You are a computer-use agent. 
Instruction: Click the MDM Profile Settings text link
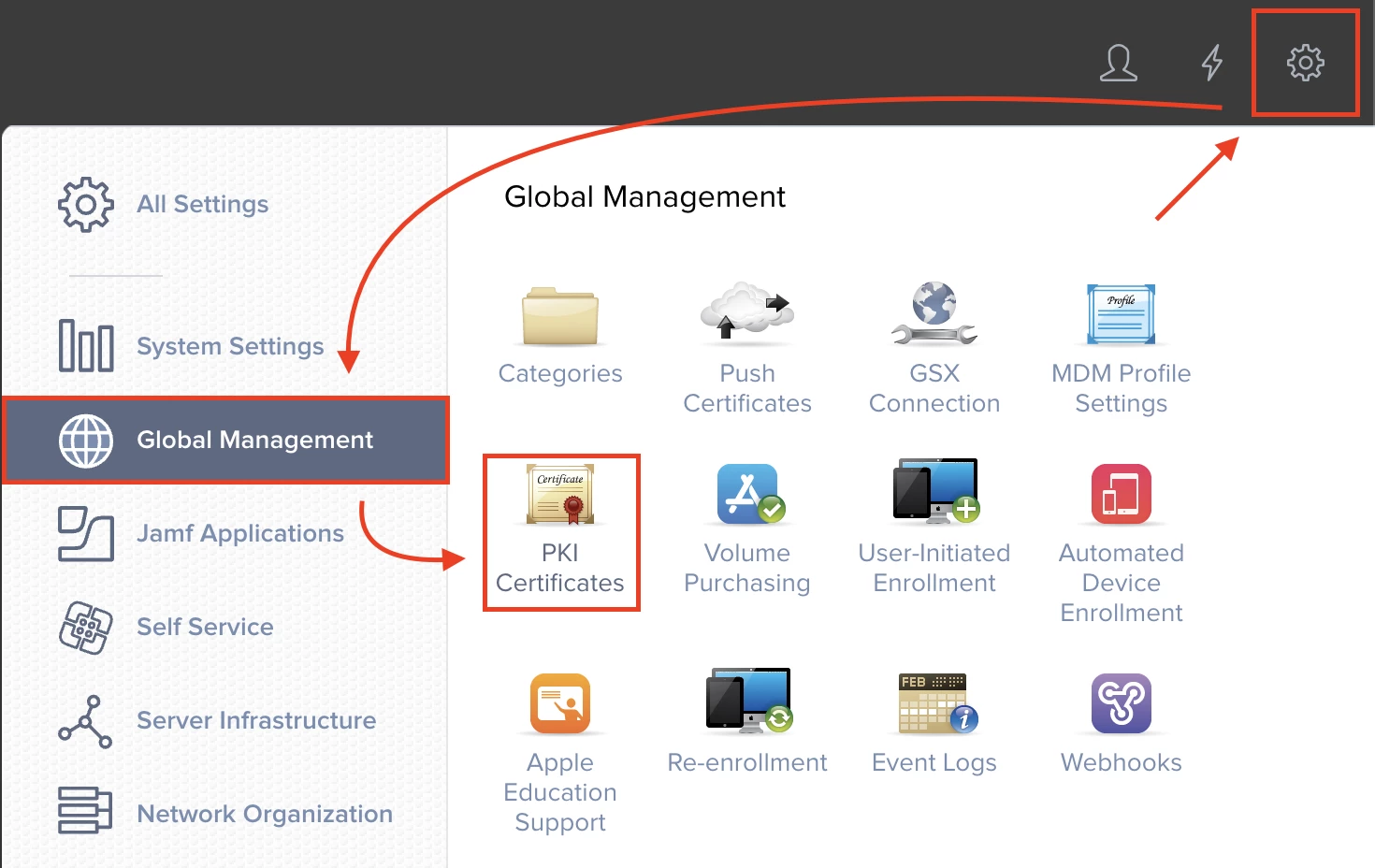tap(1122, 388)
